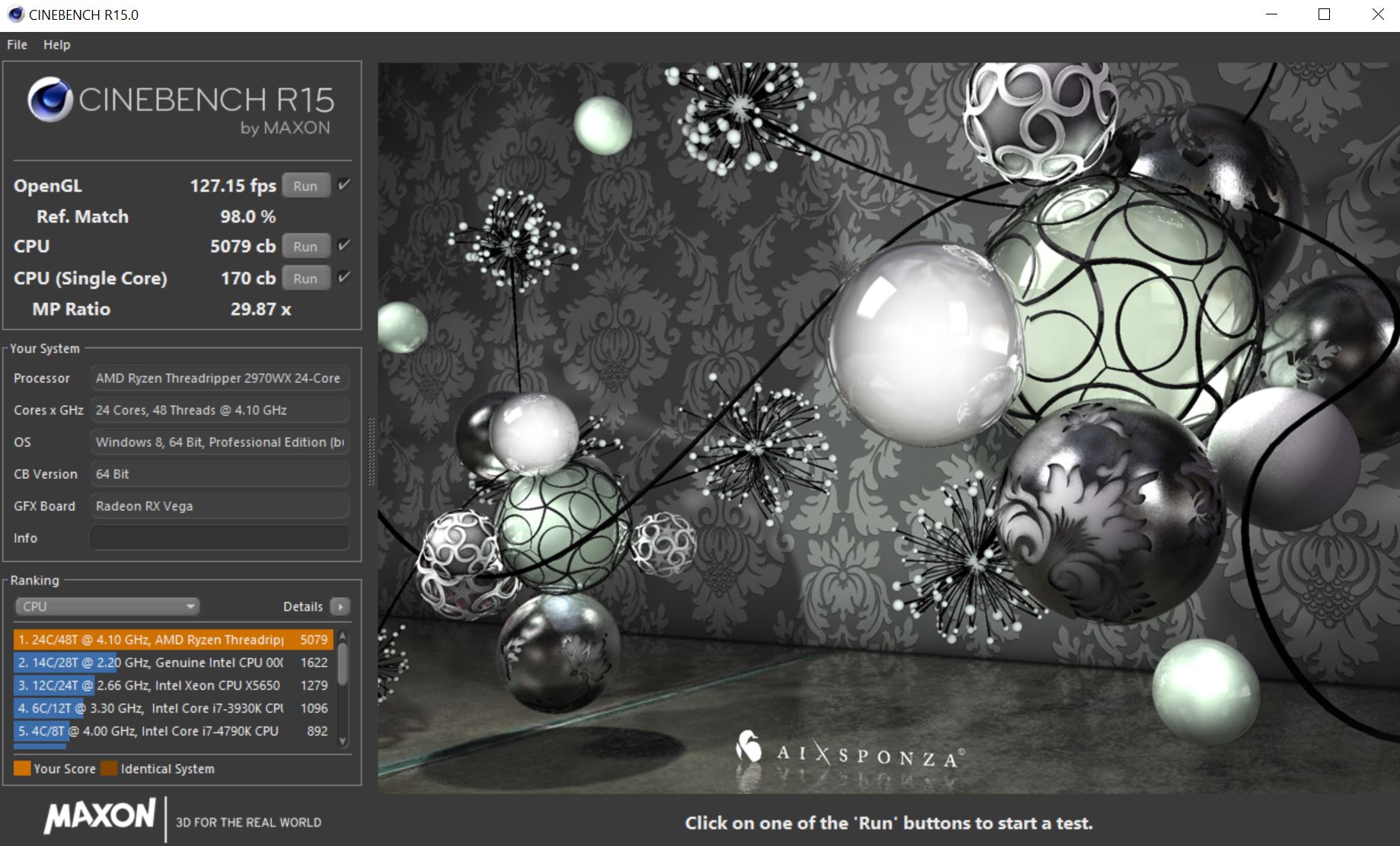Click the ranking list scroll-down arrow
Screen dimensions: 1400x846
pos(343,741)
